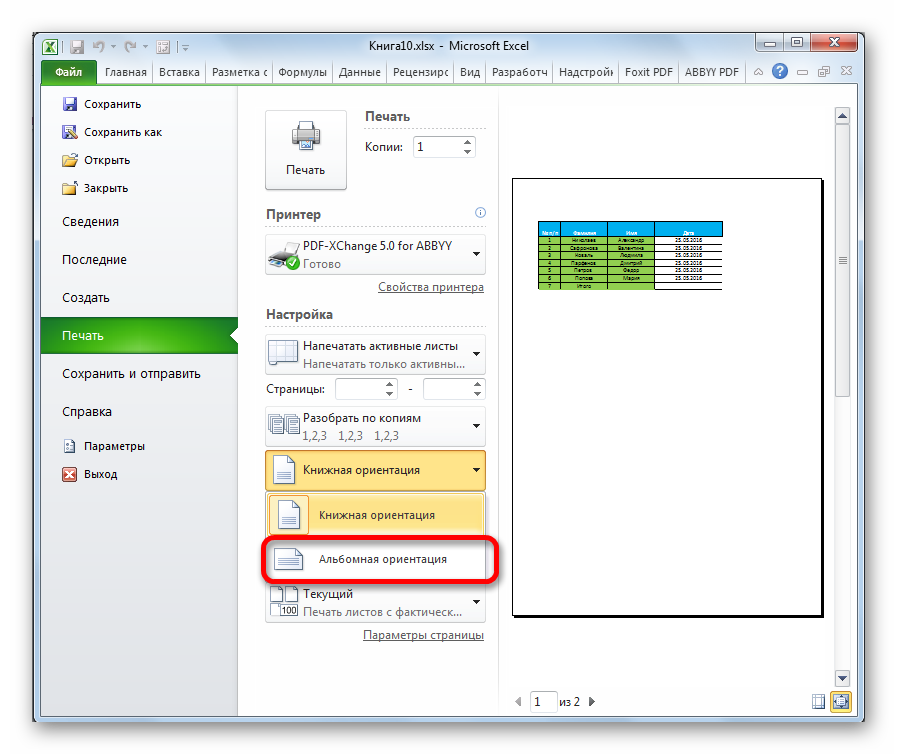897x754 pixels.
Task: Select Альбомная ориентация option
Action: (379, 560)
